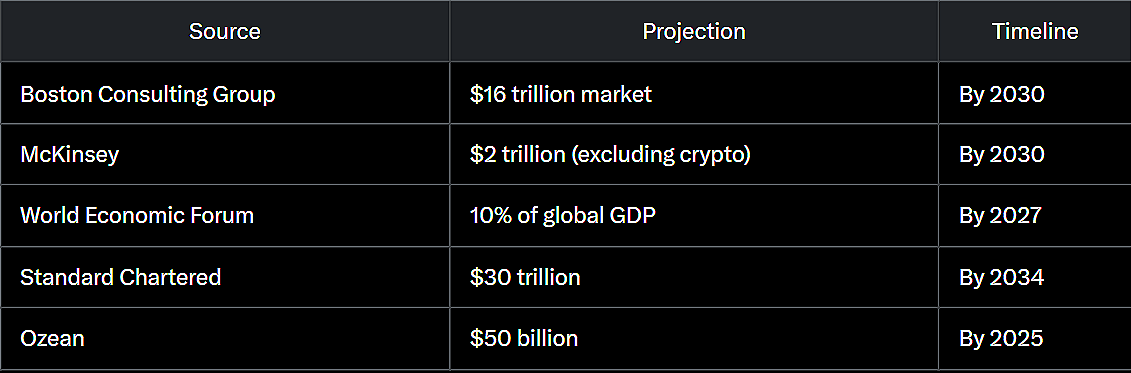Screen dimensions: 1131x373
Task: Click the Source column header
Action: [x=225, y=31]
